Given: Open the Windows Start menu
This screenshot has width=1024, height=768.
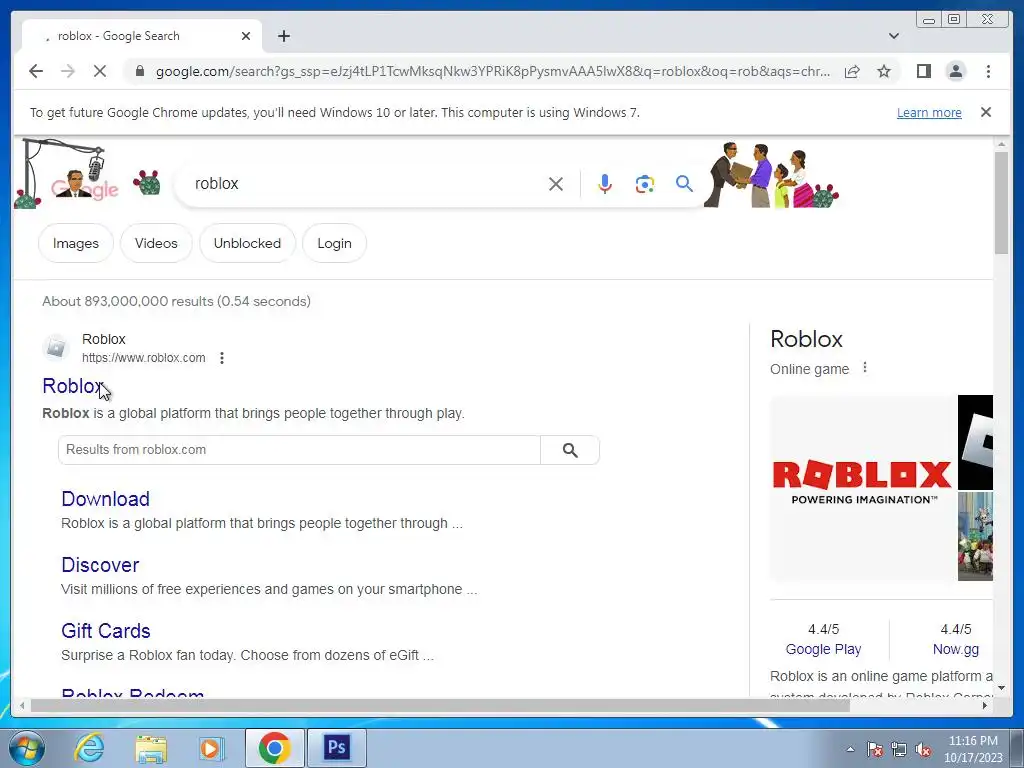Looking at the screenshot, I should tap(26, 748).
